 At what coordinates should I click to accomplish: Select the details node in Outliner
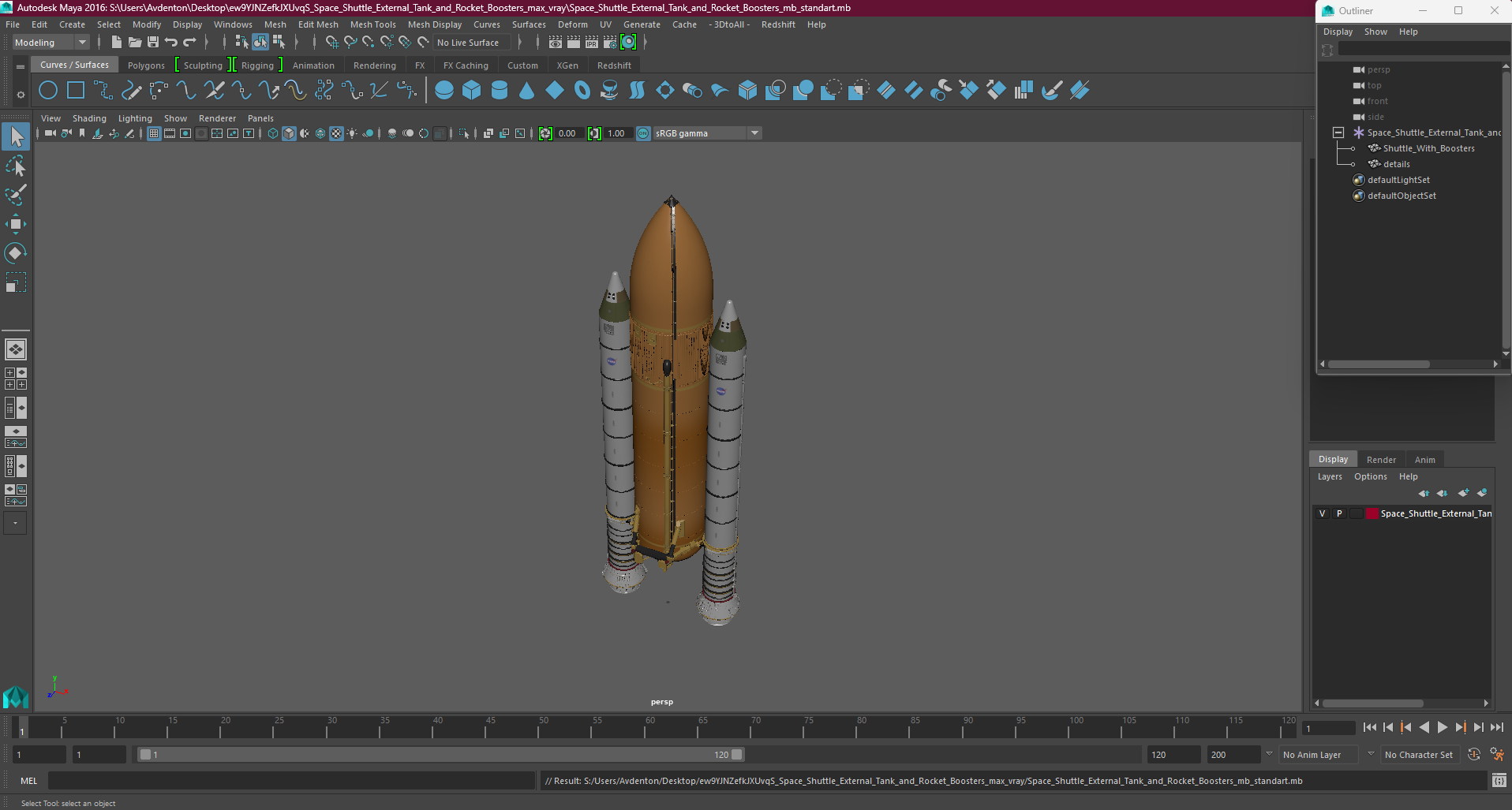1396,164
